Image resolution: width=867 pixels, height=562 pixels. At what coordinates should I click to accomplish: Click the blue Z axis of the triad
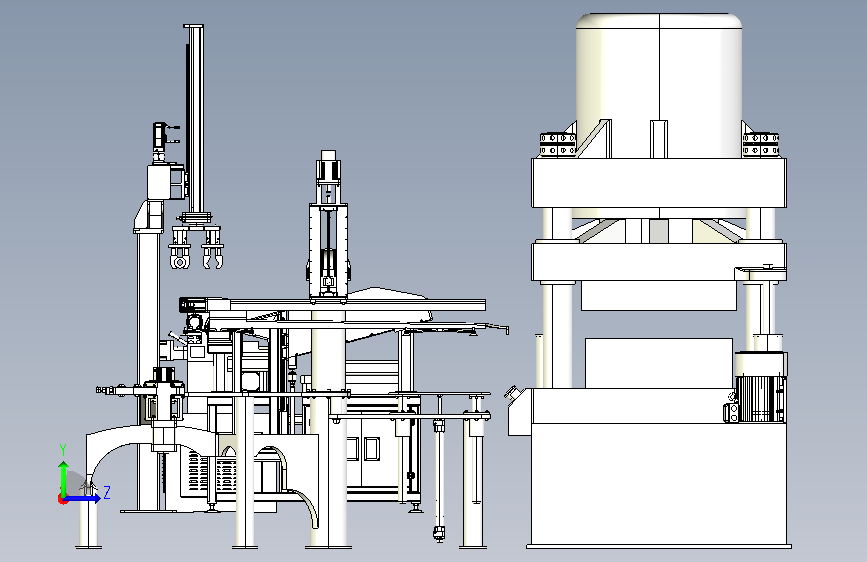coord(84,498)
